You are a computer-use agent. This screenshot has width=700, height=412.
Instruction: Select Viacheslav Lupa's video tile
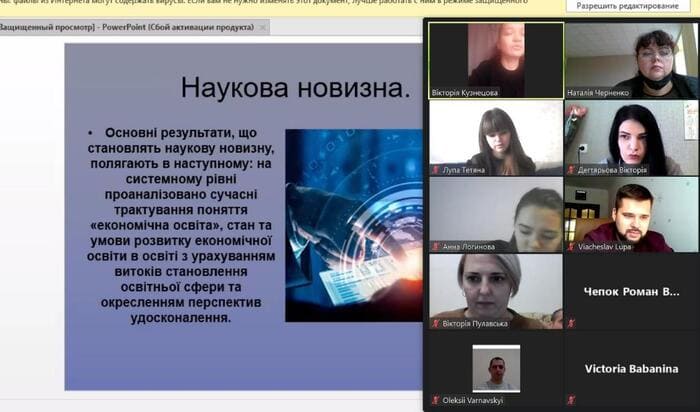coord(631,215)
